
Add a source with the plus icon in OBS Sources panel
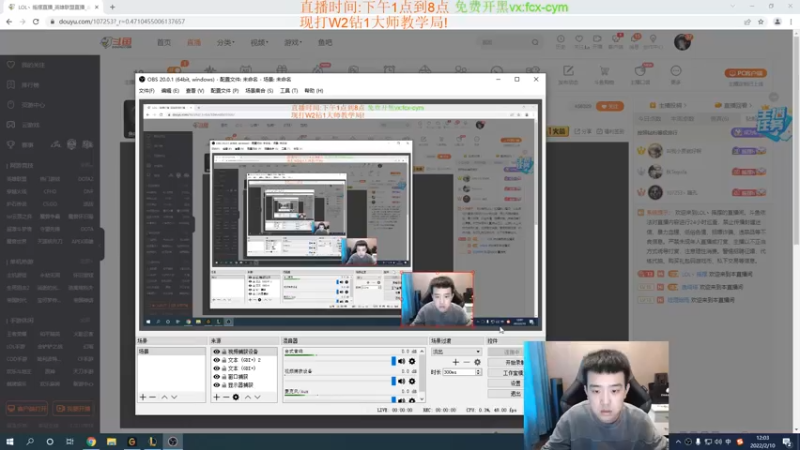[216, 397]
